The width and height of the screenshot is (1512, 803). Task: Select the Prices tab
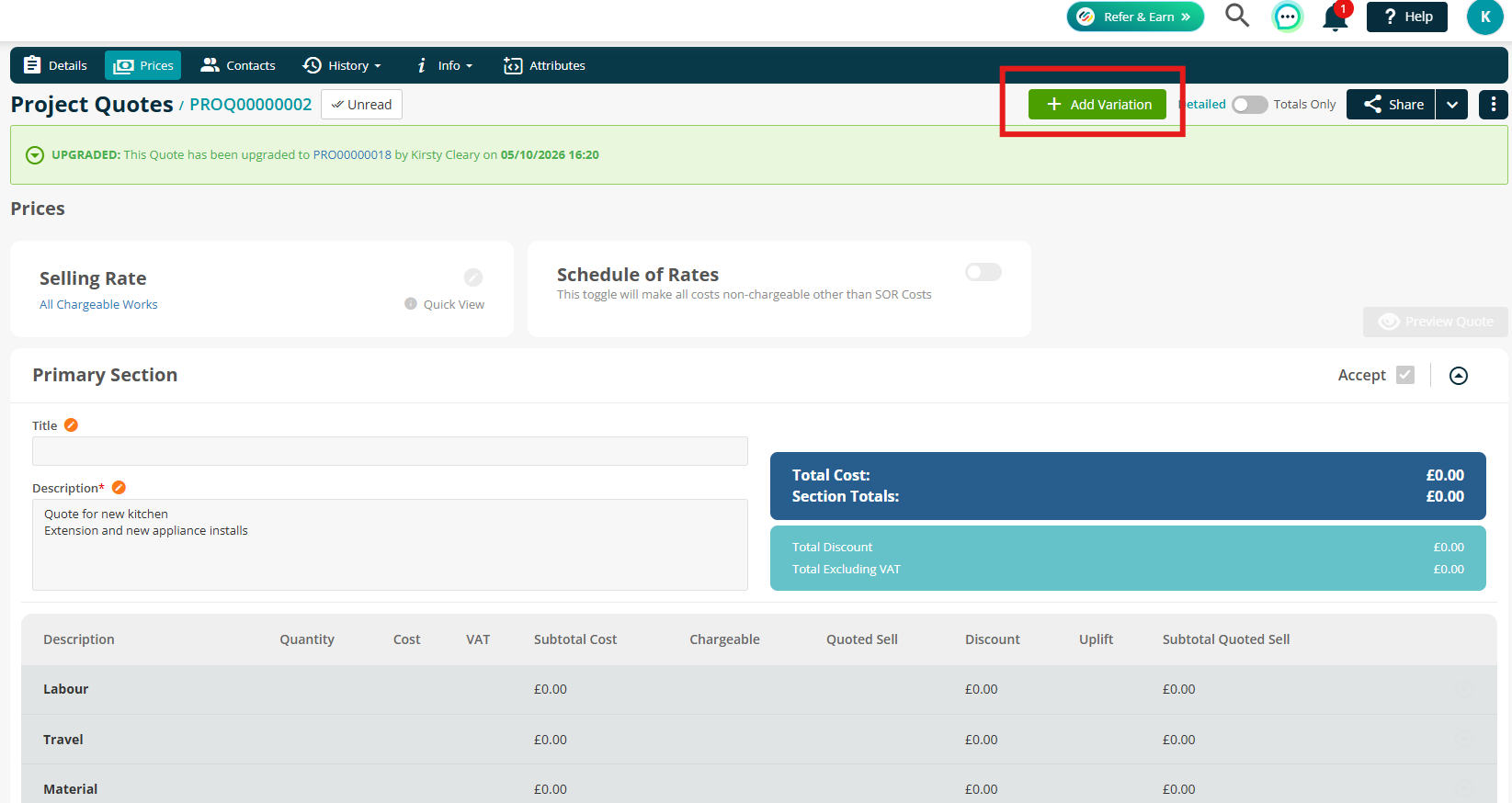pos(143,65)
